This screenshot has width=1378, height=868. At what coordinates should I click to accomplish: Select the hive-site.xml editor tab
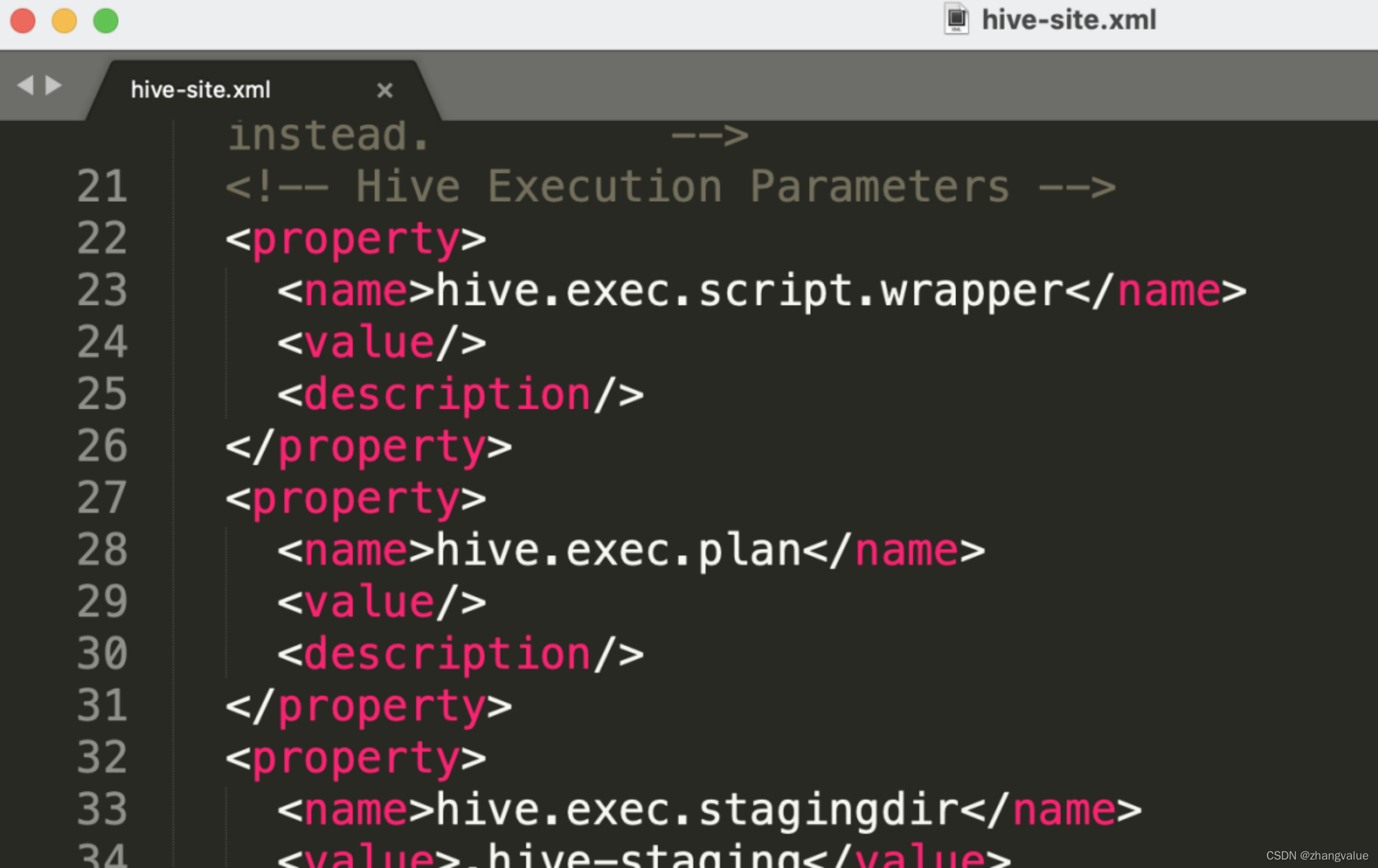tap(201, 90)
